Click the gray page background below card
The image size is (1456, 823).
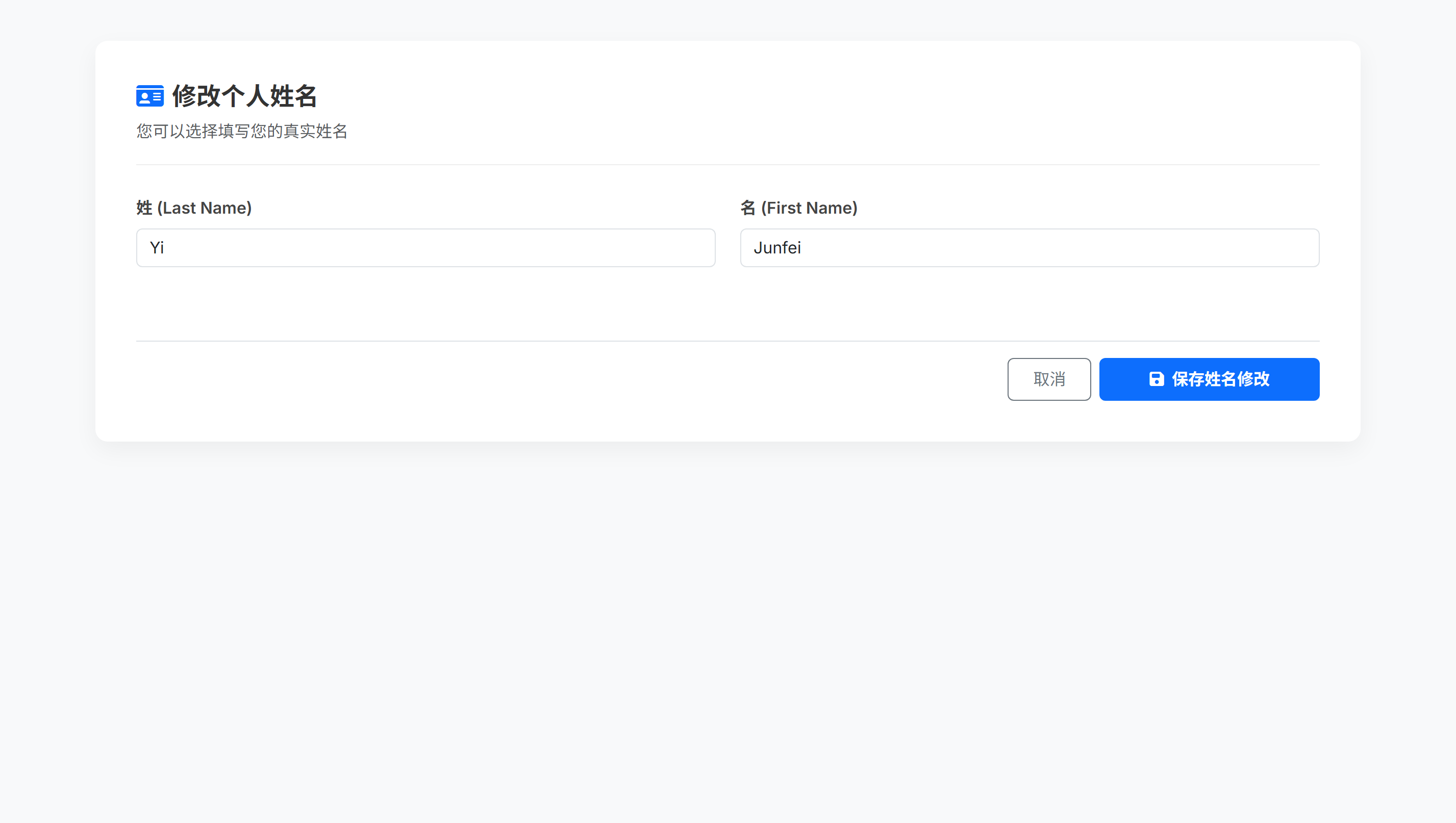click(x=727, y=622)
